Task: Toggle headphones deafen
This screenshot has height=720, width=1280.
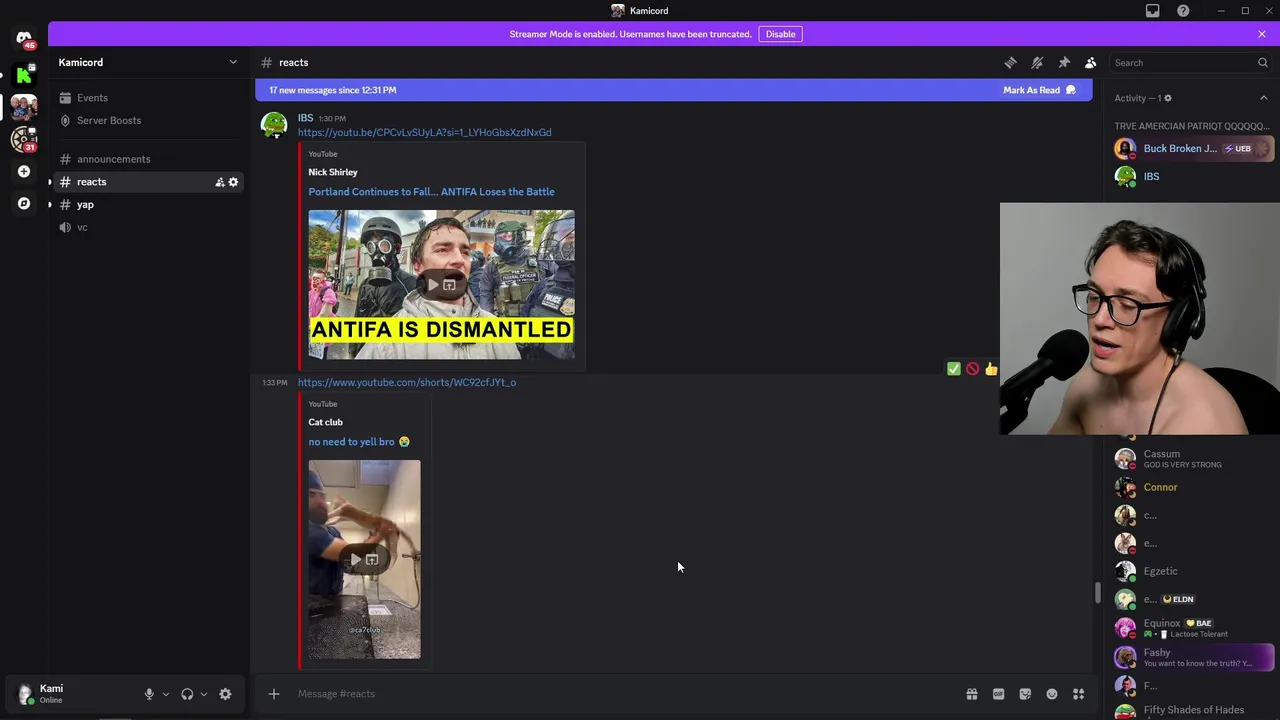Action: [x=187, y=694]
